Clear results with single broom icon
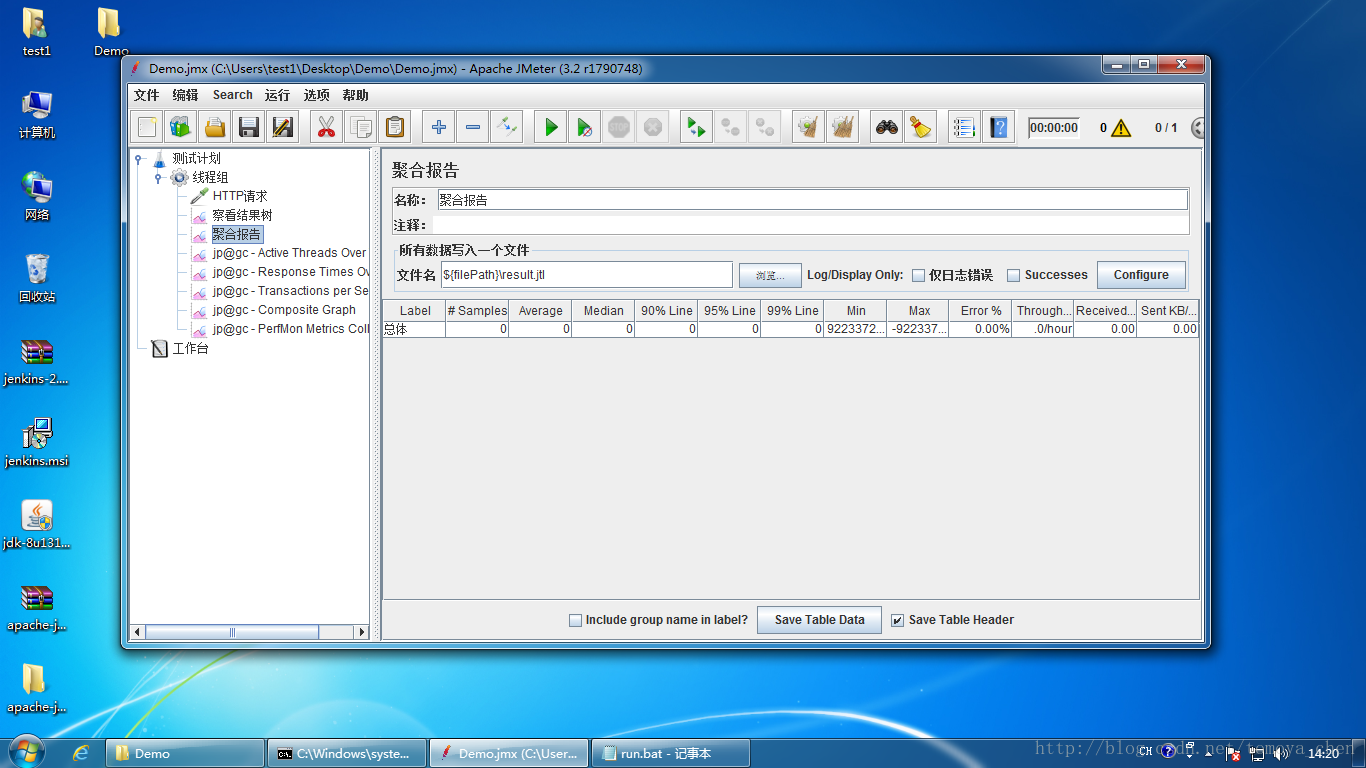 pyautogui.click(x=808, y=127)
